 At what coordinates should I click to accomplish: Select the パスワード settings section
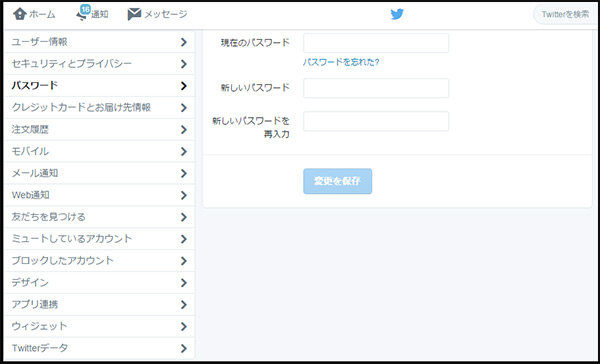pyautogui.click(x=99, y=85)
